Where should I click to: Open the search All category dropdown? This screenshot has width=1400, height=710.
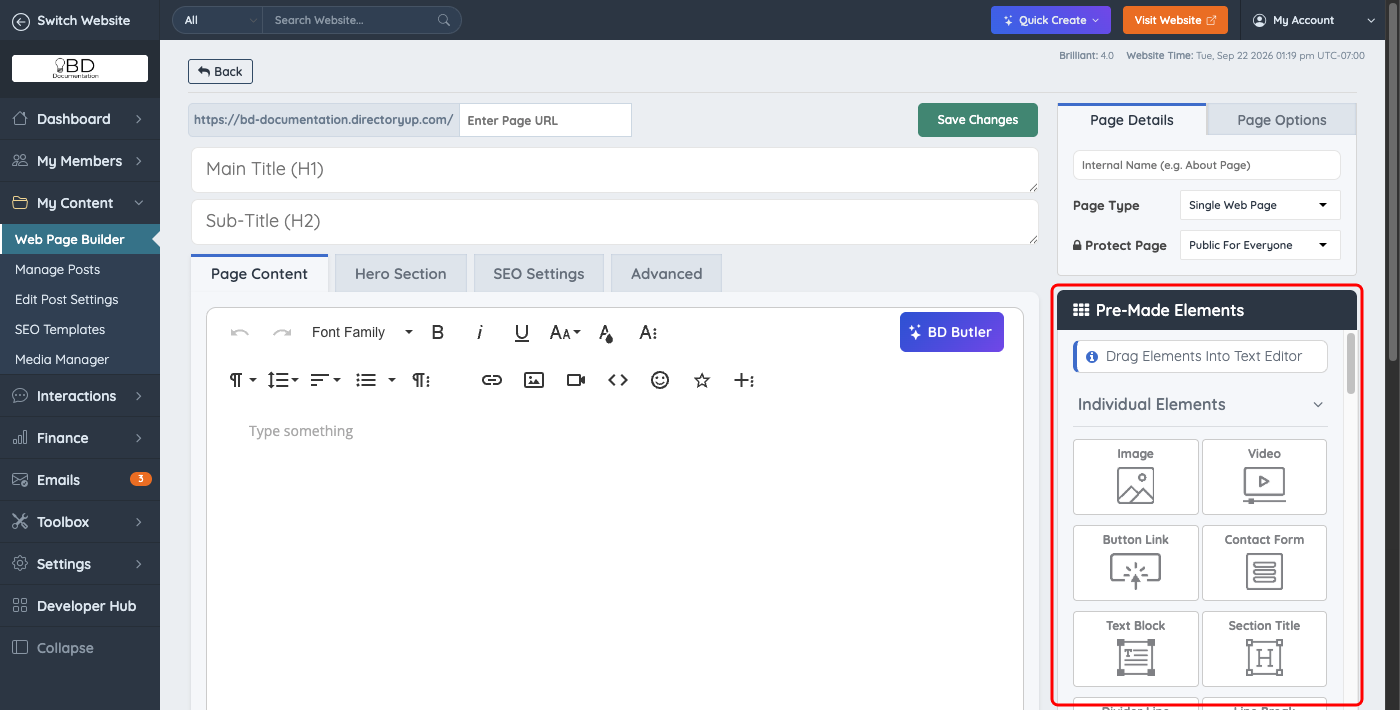click(x=217, y=20)
